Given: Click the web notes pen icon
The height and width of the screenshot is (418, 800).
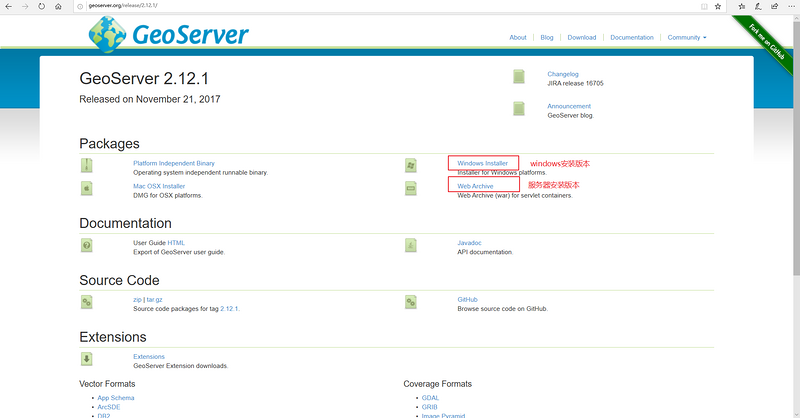Looking at the screenshot, I should coord(758,6).
